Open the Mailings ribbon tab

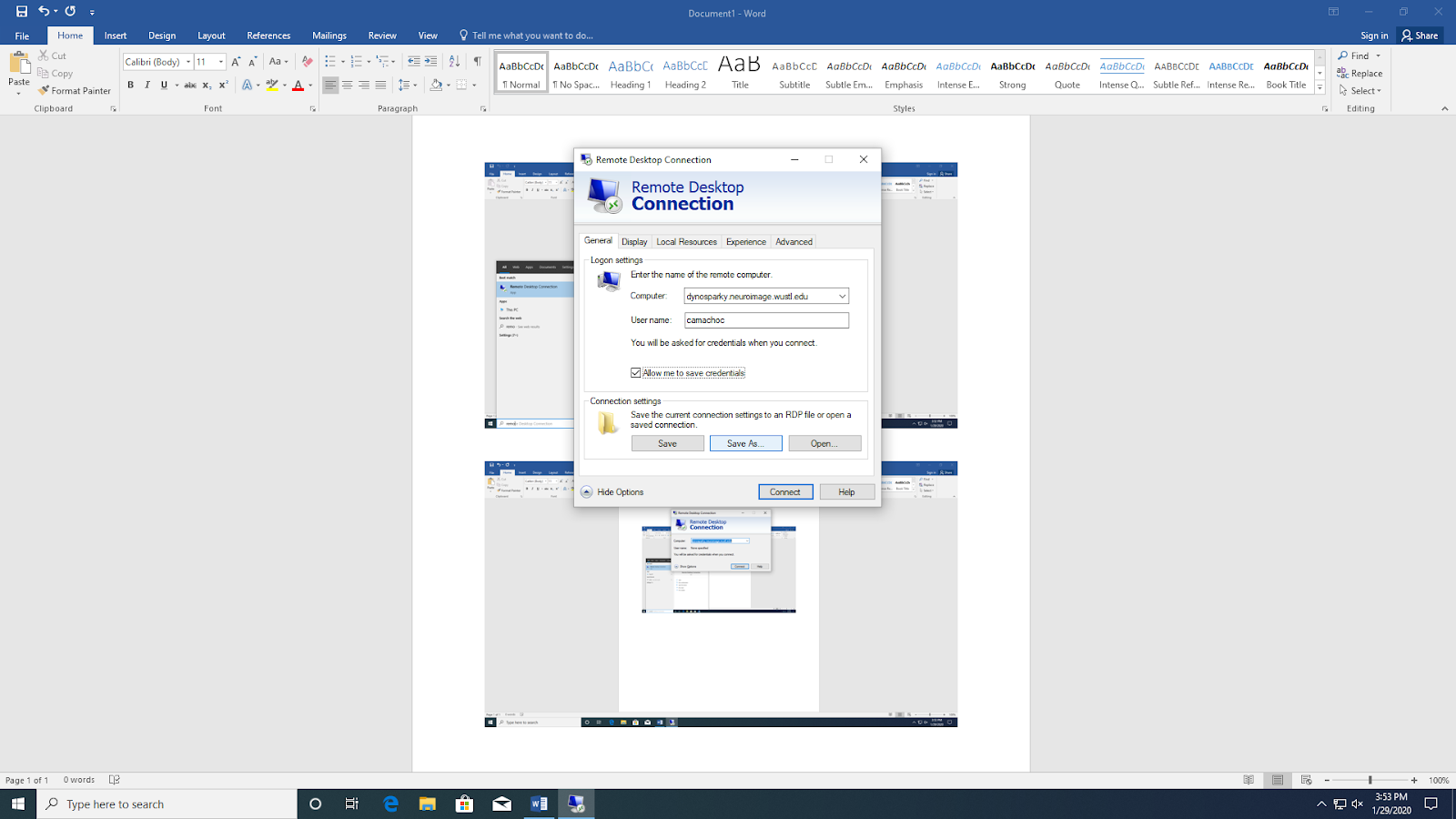click(x=329, y=35)
